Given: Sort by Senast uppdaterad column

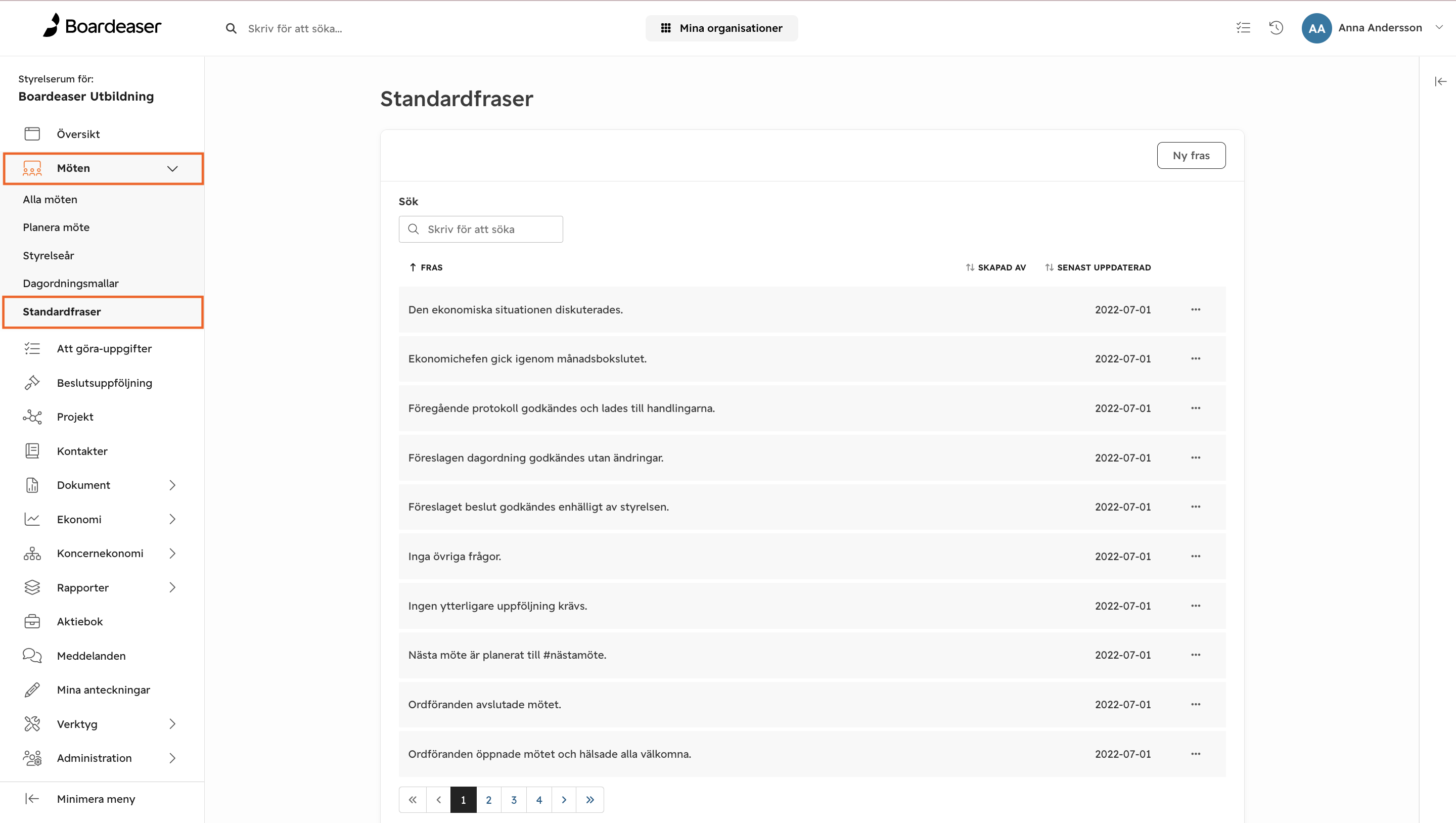Looking at the screenshot, I should tap(1098, 267).
